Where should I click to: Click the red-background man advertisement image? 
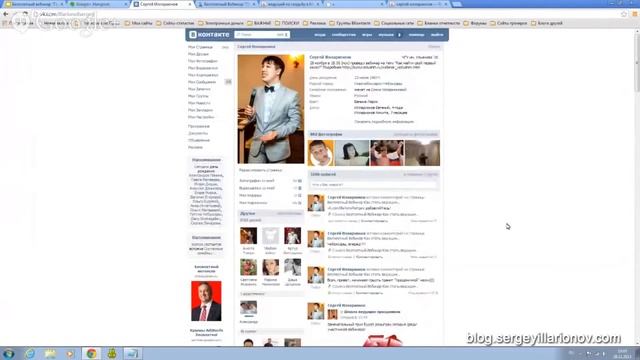[x=206, y=301]
